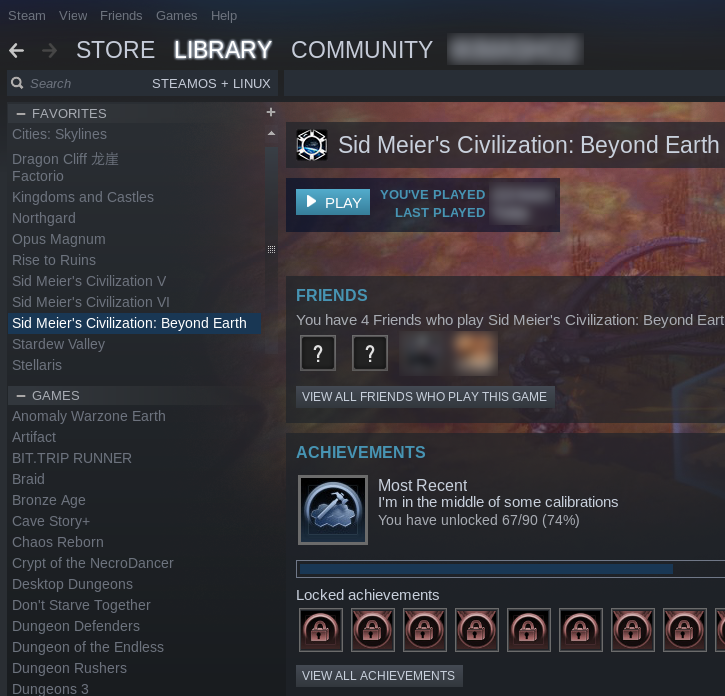The image size is (725, 696).
Task: Click the Beyond Earth game logo icon
Action: click(312, 145)
